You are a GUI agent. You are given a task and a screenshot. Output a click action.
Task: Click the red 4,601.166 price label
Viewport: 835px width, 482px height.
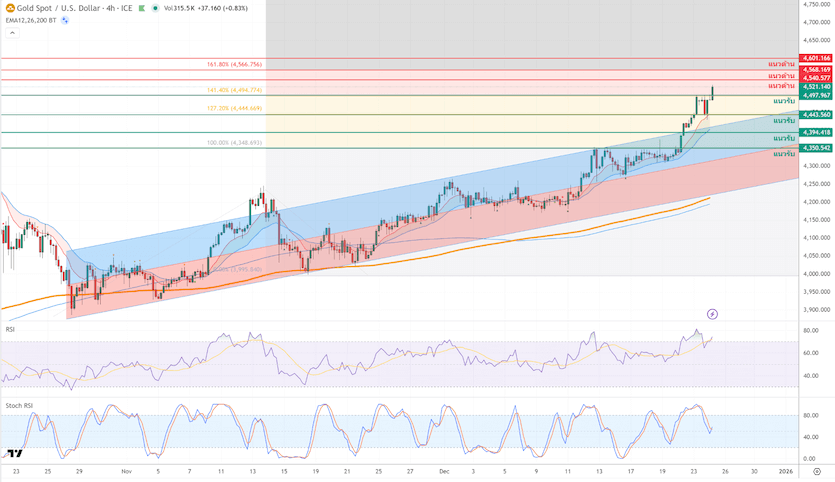816,58
